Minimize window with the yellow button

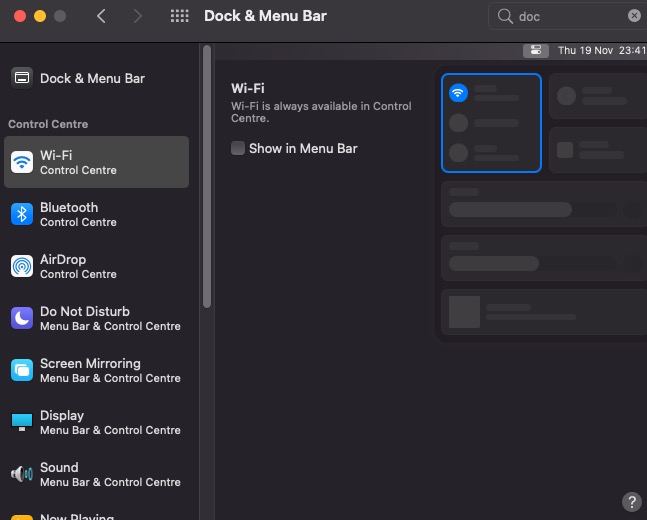[40, 16]
